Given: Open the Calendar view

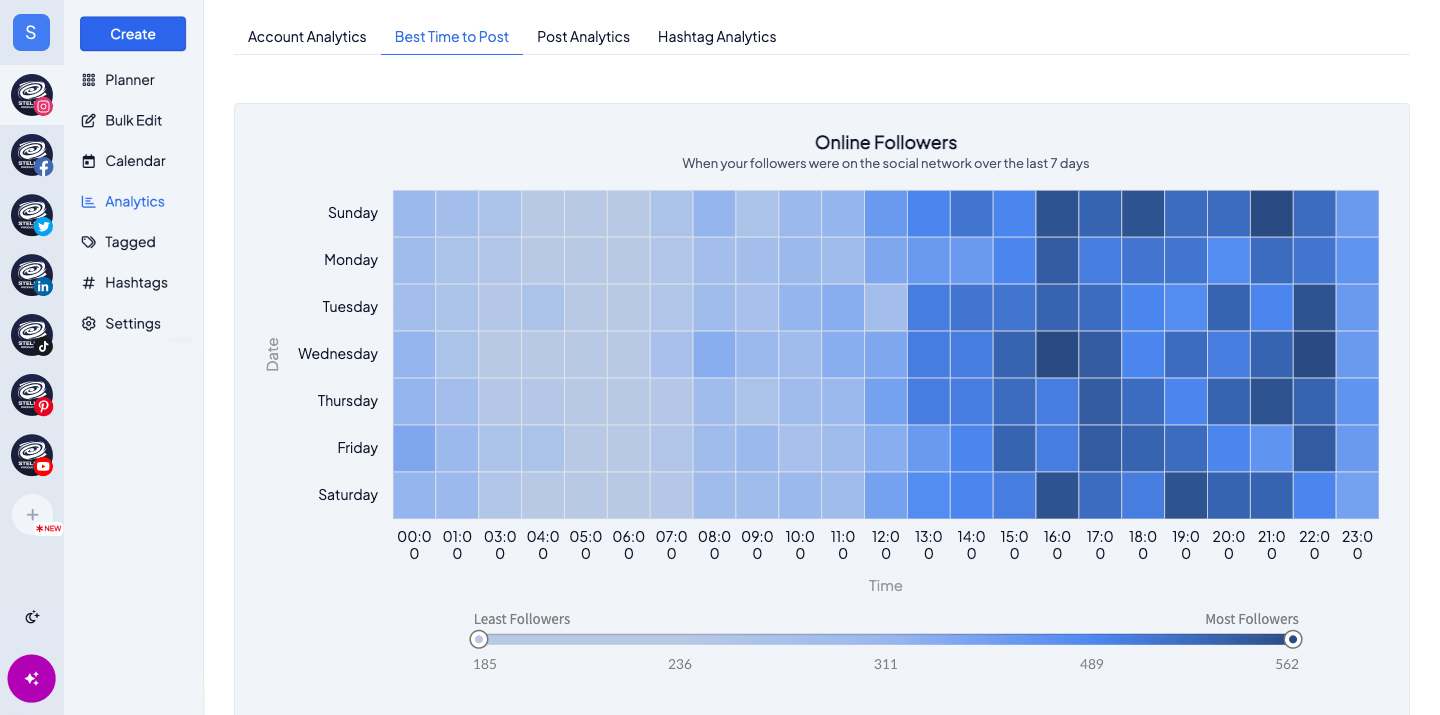Looking at the screenshot, I should [134, 160].
